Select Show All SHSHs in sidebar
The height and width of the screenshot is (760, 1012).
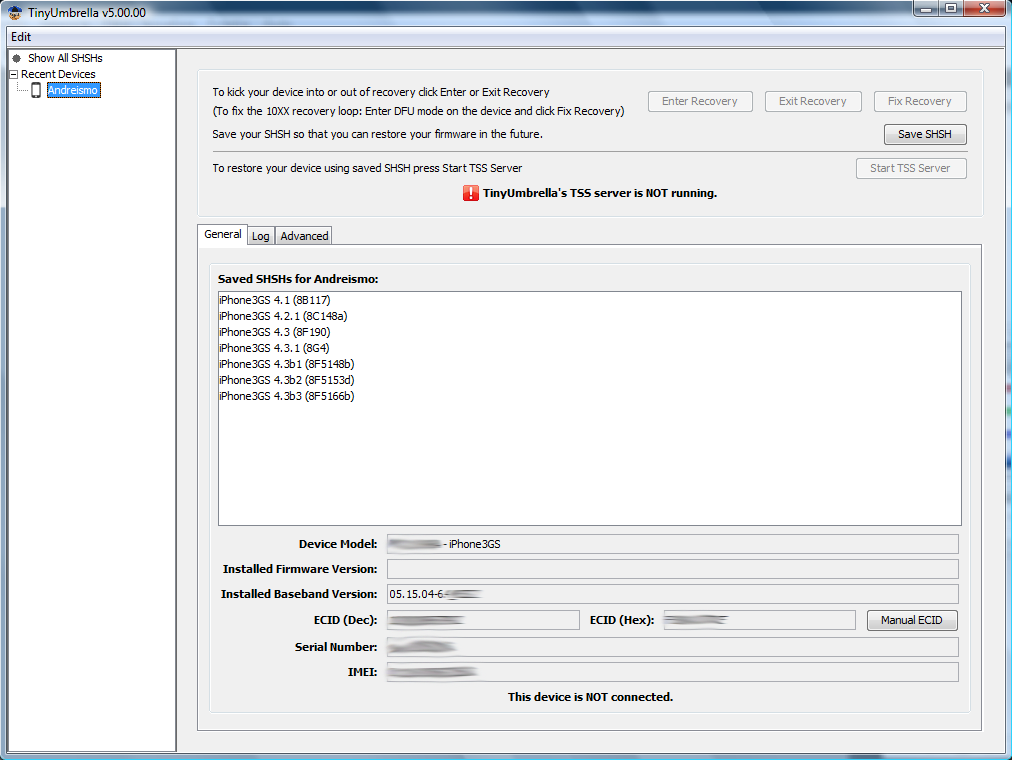(x=64, y=58)
